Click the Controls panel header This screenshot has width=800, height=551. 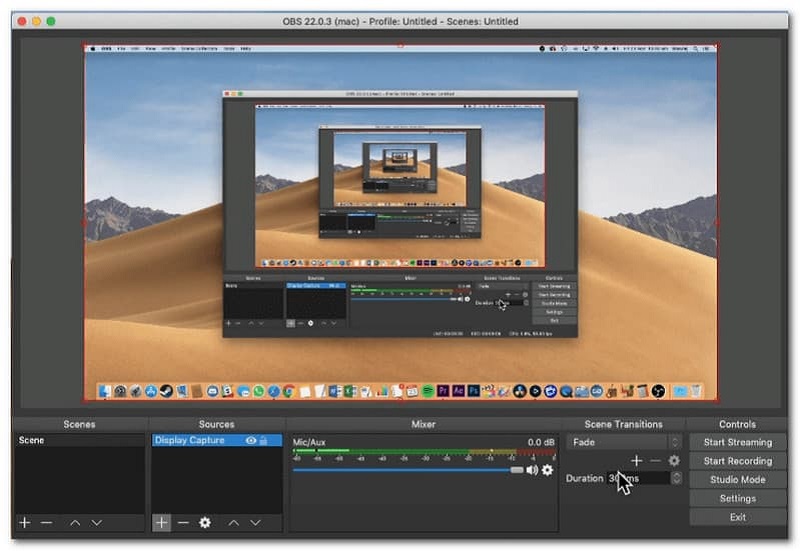(x=737, y=424)
